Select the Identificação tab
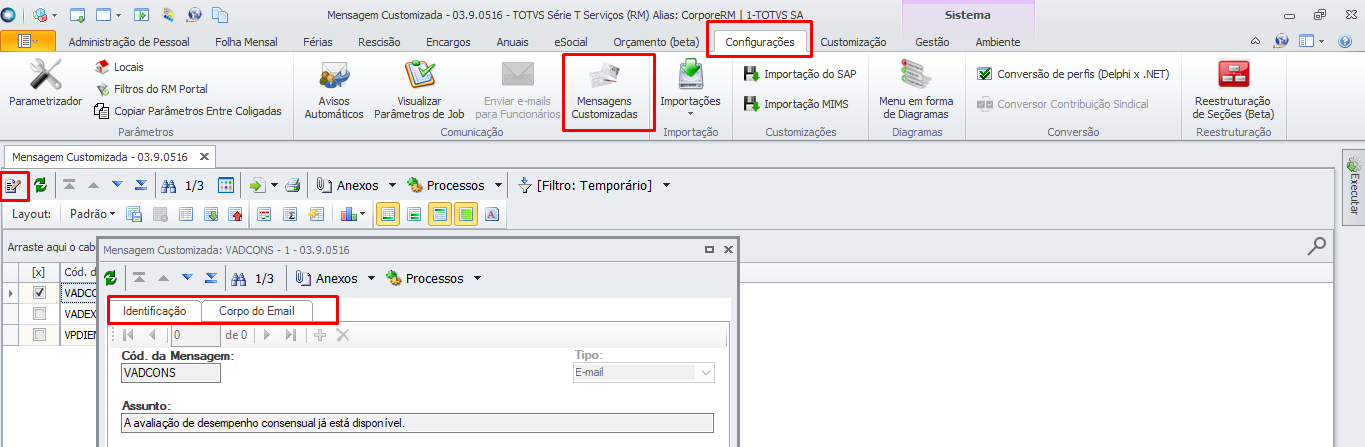 (x=154, y=311)
